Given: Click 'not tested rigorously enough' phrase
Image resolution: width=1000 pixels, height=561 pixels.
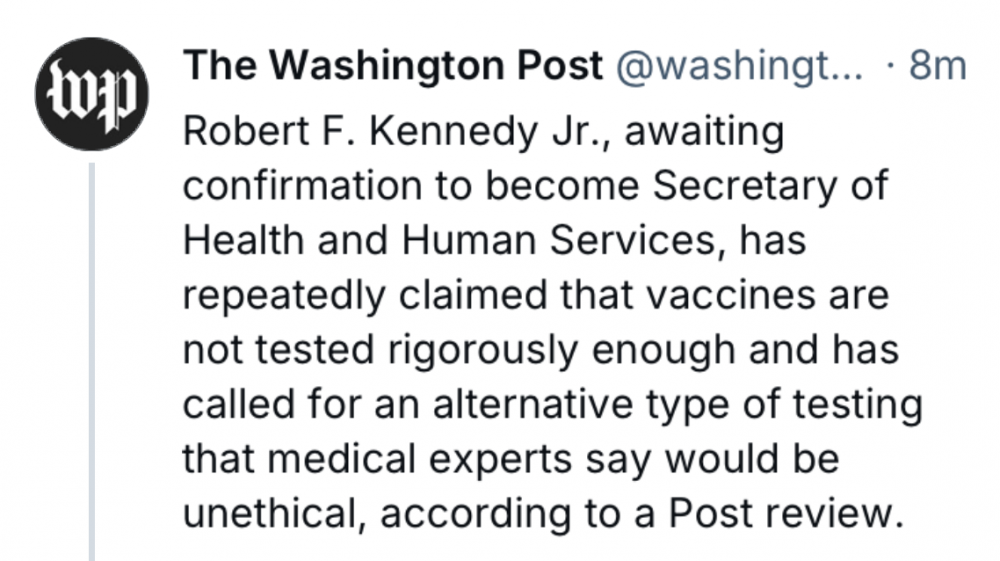Looking at the screenshot, I should point(437,352).
